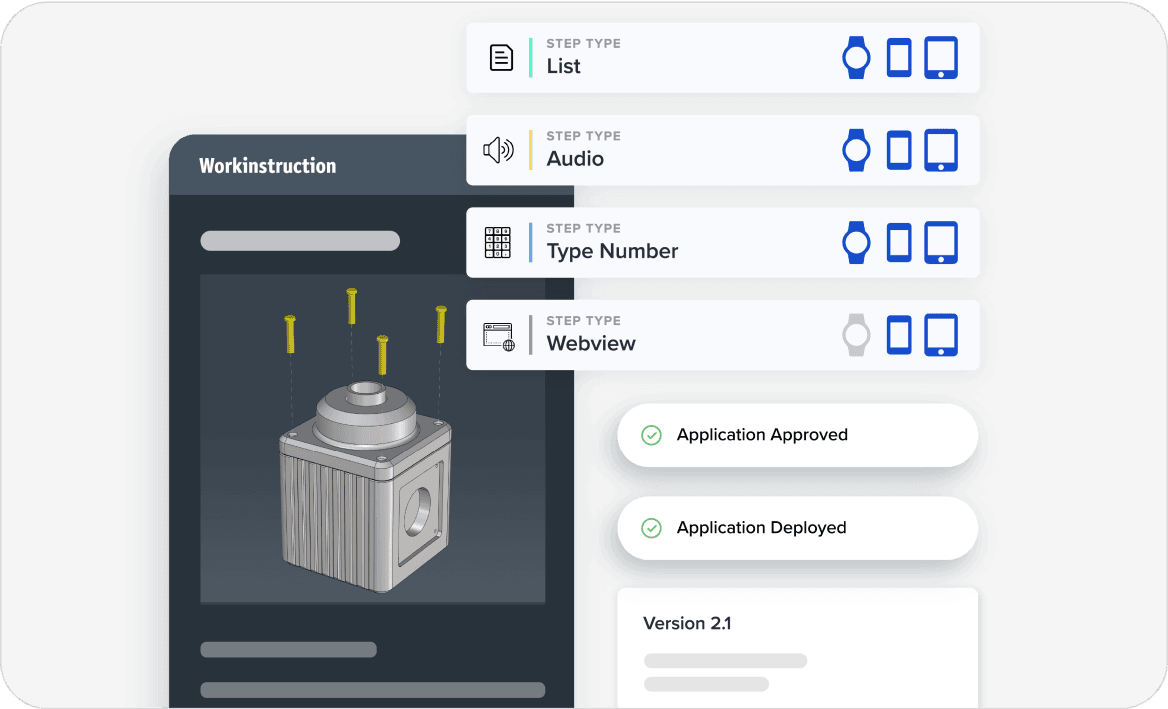Select the Type Number step label
Image resolution: width=1168 pixels, height=709 pixels.
click(x=612, y=251)
